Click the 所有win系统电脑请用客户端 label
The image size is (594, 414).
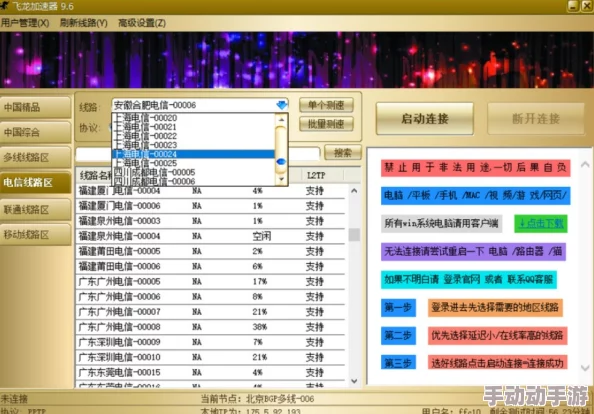(x=441, y=223)
